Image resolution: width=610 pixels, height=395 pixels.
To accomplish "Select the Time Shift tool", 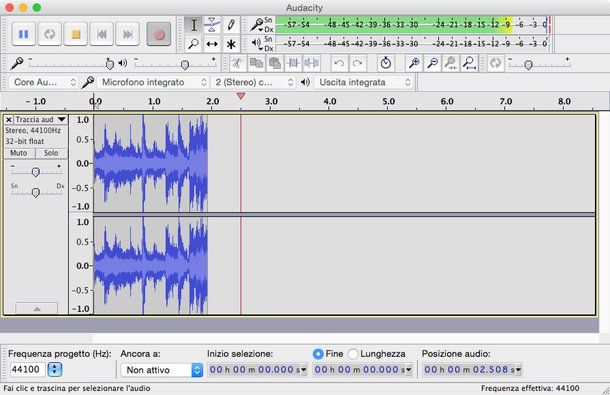I will [x=212, y=44].
